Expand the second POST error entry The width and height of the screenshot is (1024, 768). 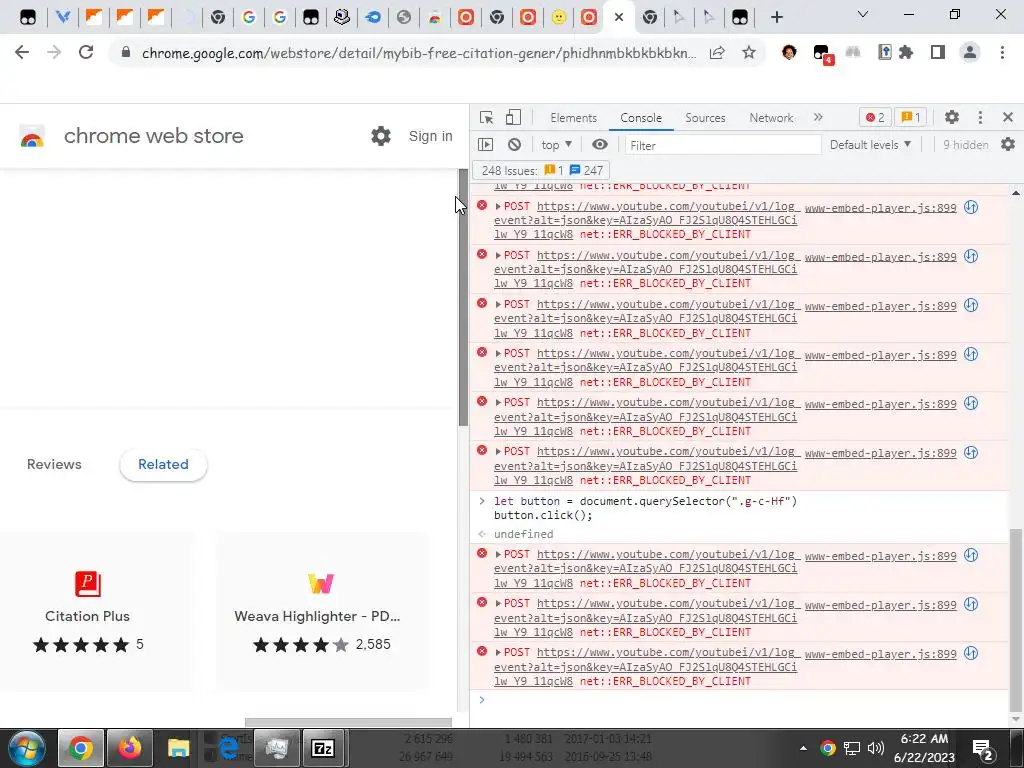pyautogui.click(x=498, y=255)
